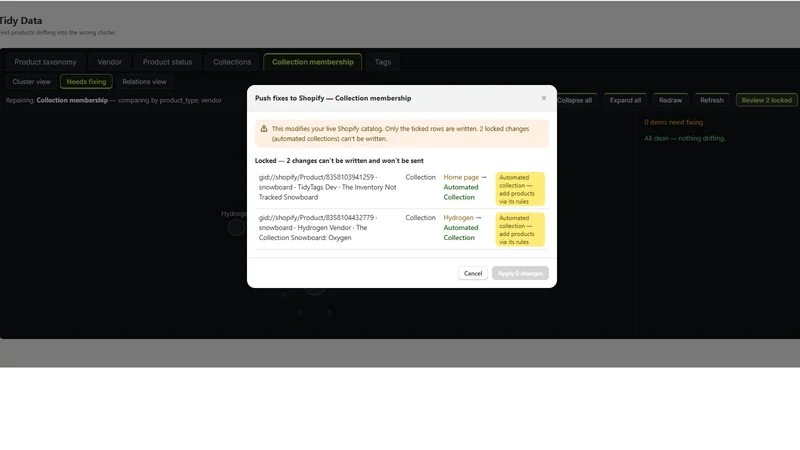Redraw the cluster graph
This screenshot has height=450, width=800.
(x=670, y=100)
